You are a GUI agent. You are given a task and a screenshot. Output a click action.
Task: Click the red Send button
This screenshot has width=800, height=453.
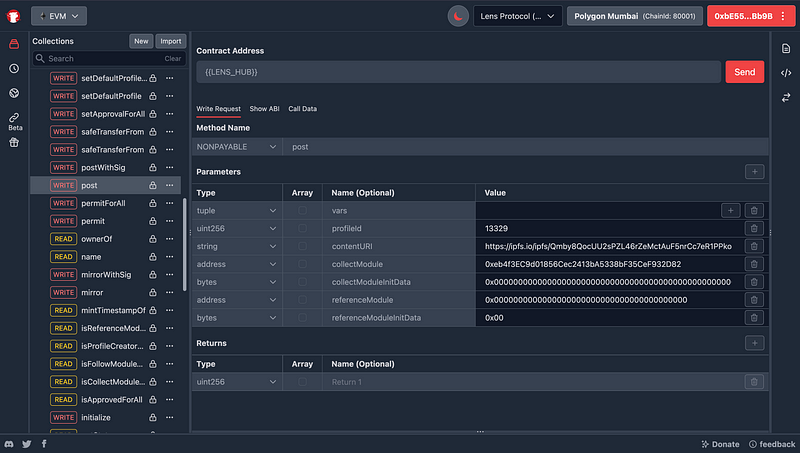[744, 72]
